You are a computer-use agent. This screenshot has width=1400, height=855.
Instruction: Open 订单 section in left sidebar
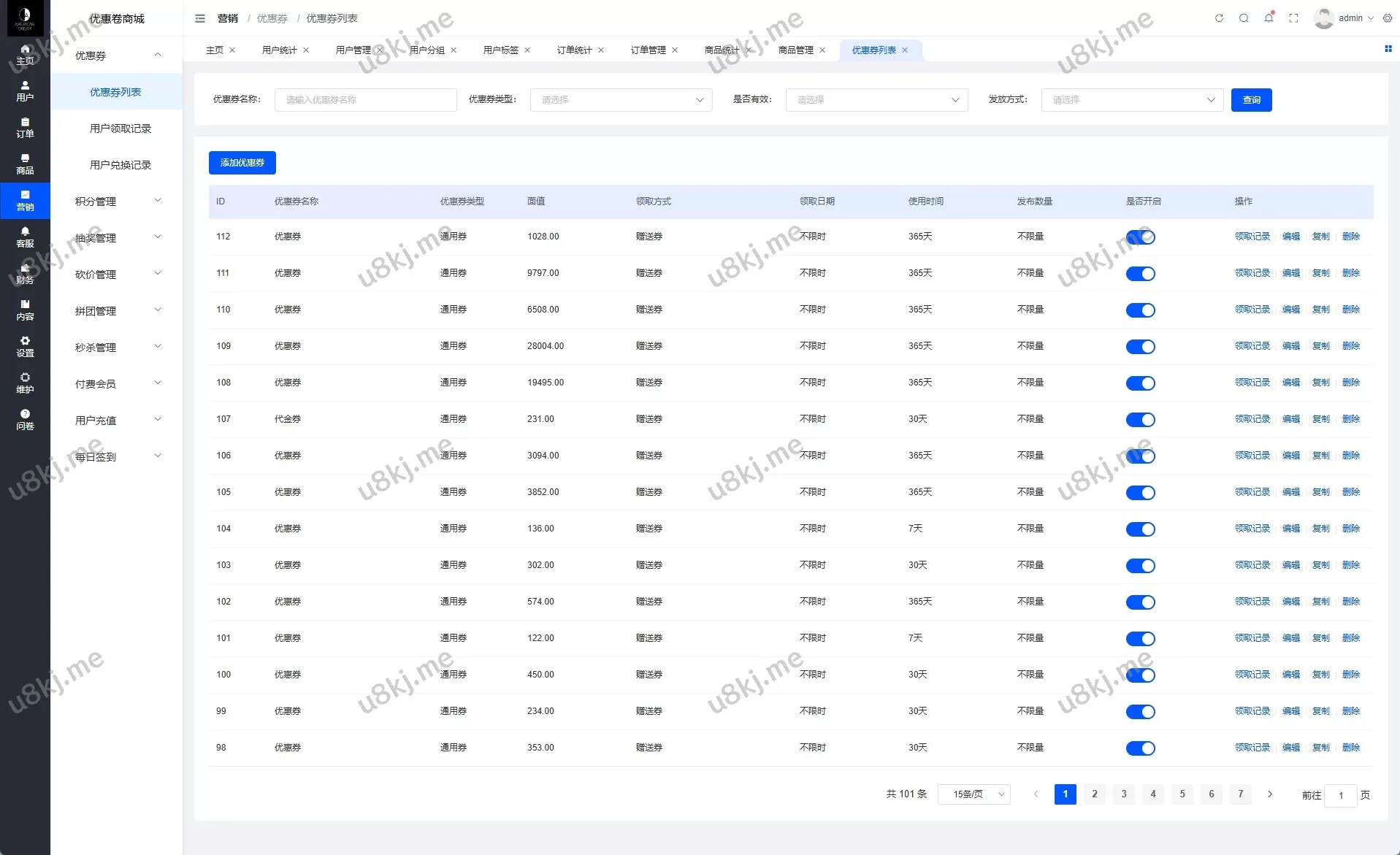[x=25, y=128]
